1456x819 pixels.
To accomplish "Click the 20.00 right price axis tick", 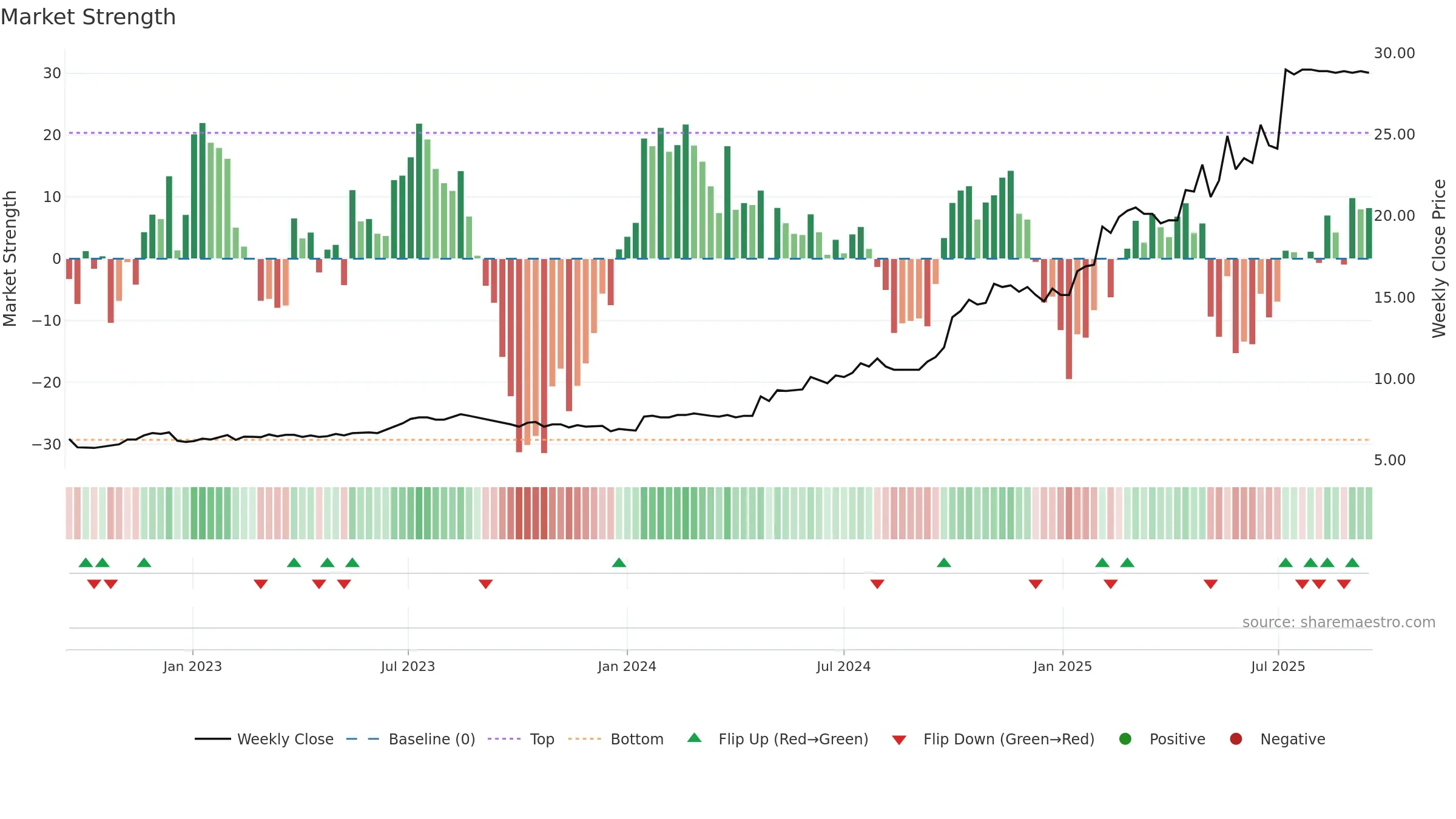I will tap(1394, 216).
